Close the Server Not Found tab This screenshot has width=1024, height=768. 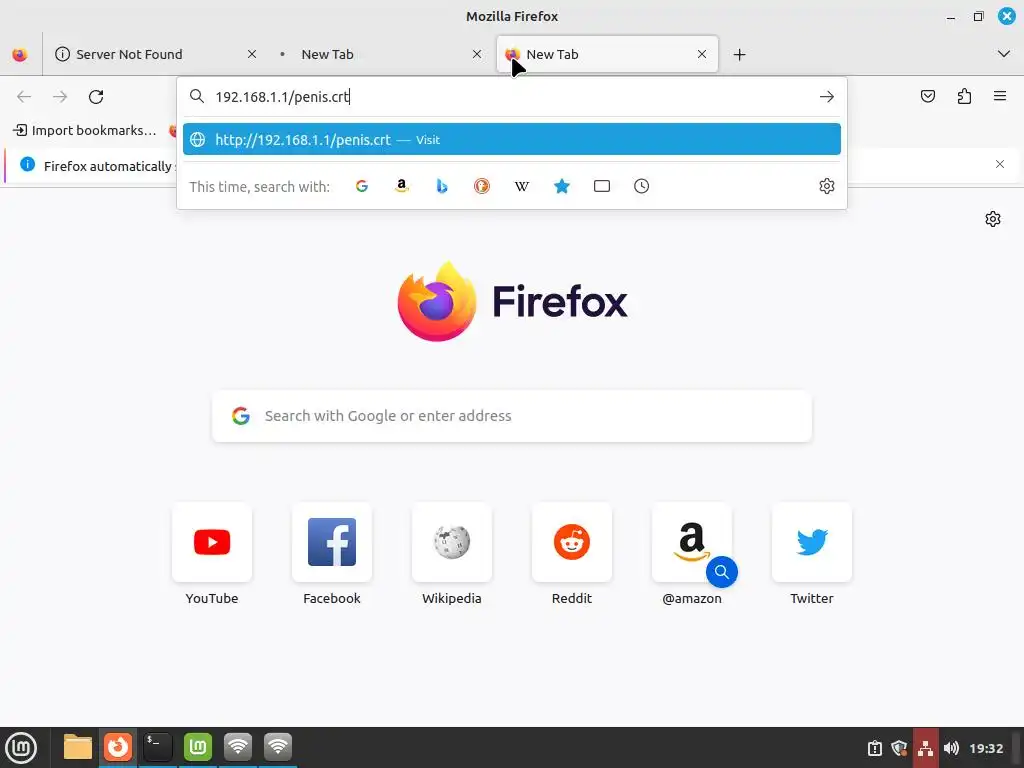pyautogui.click(x=252, y=54)
